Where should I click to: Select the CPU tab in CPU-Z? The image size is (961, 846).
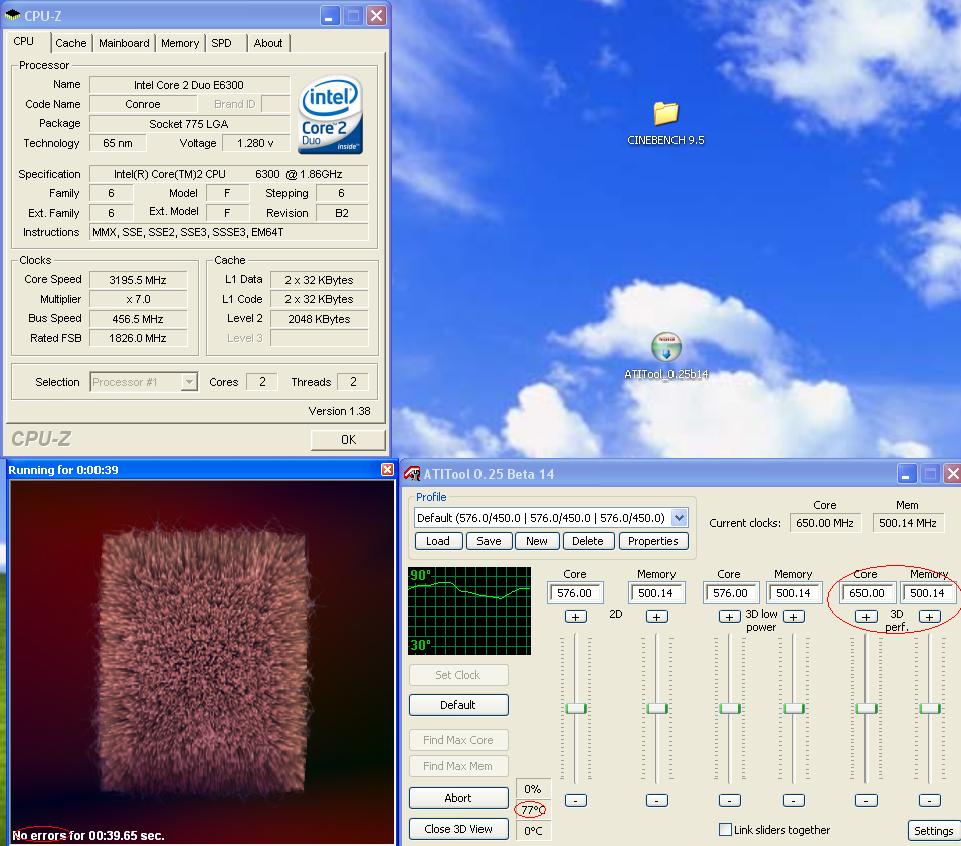coord(24,42)
